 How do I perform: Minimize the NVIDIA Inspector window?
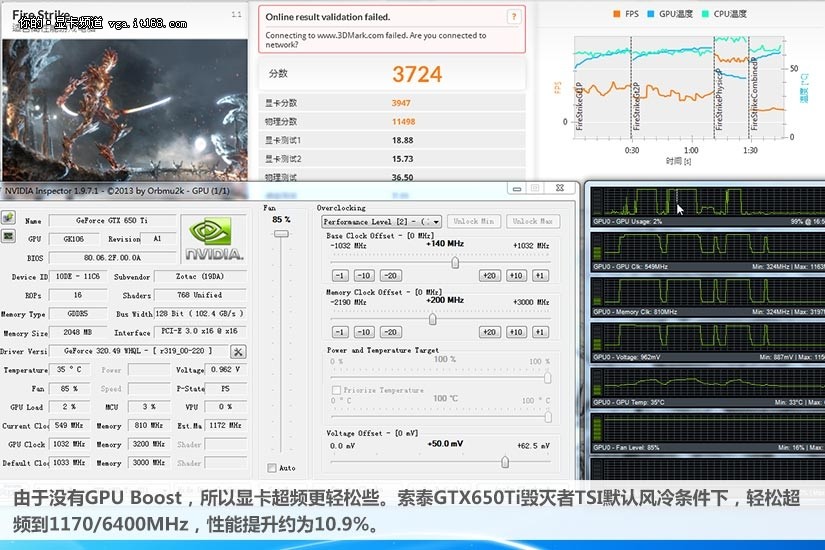click(x=517, y=188)
